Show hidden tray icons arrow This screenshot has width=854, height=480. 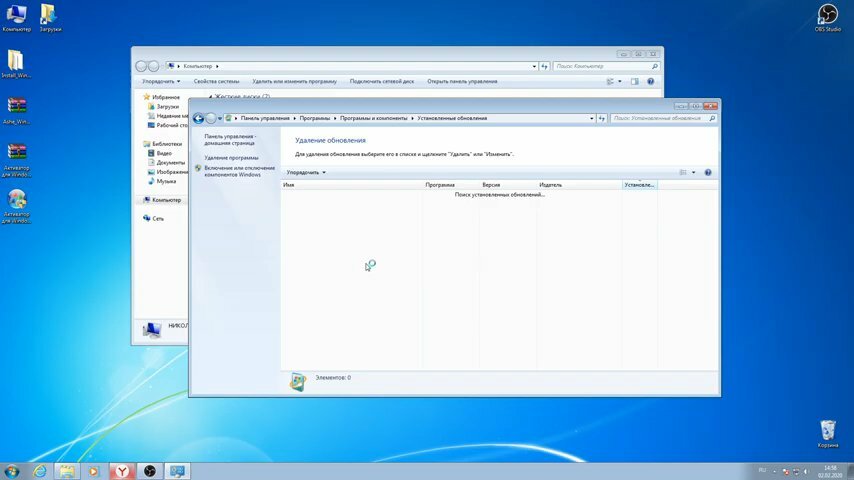coord(774,471)
